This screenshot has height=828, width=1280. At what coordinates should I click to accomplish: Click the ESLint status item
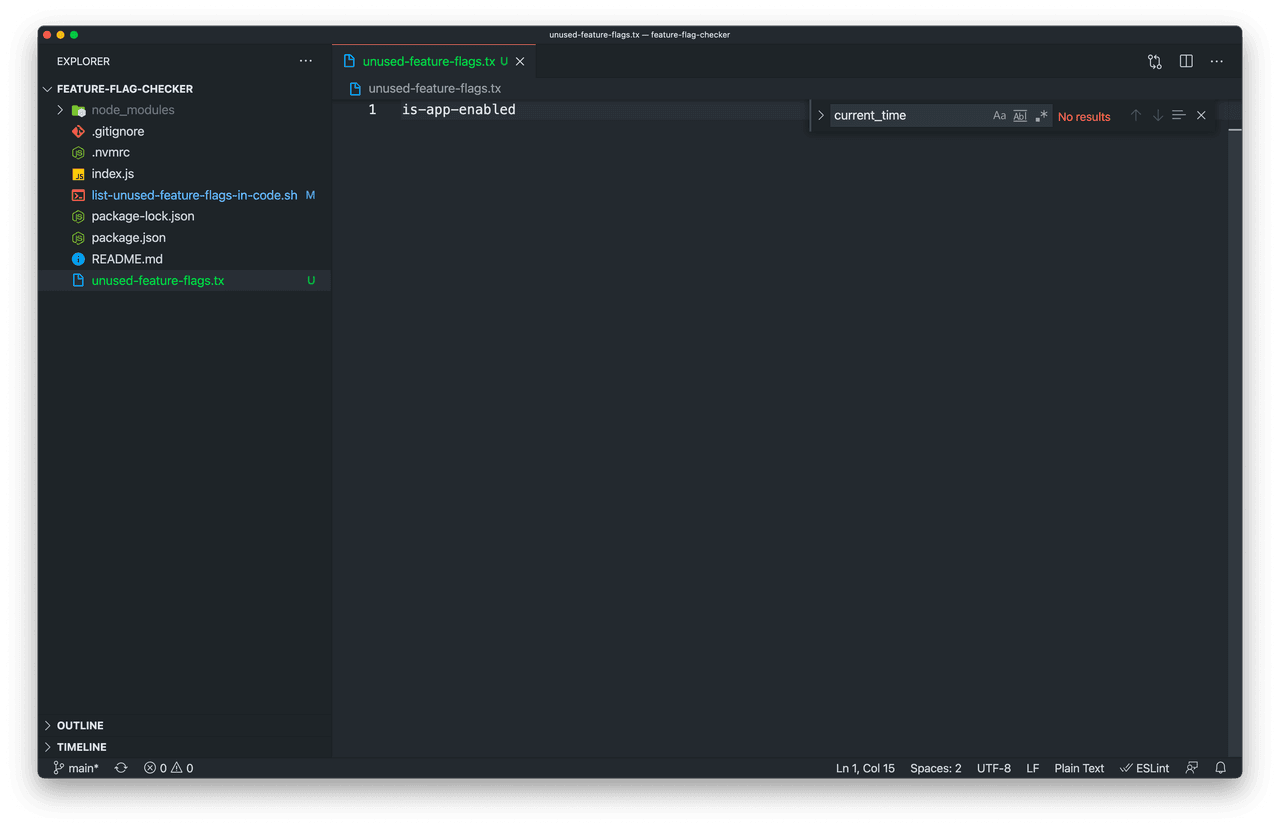1144,768
